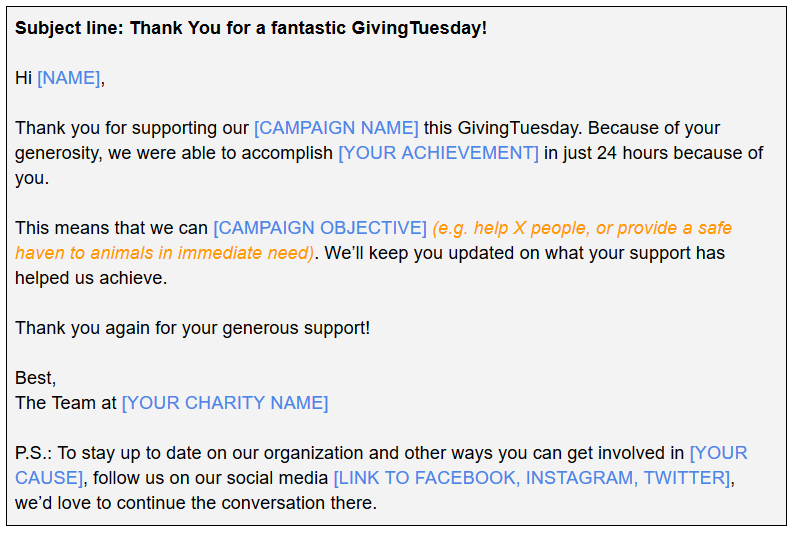This screenshot has width=795, height=535.
Task: Click the 'This means that we can' phrase
Action: [111, 228]
